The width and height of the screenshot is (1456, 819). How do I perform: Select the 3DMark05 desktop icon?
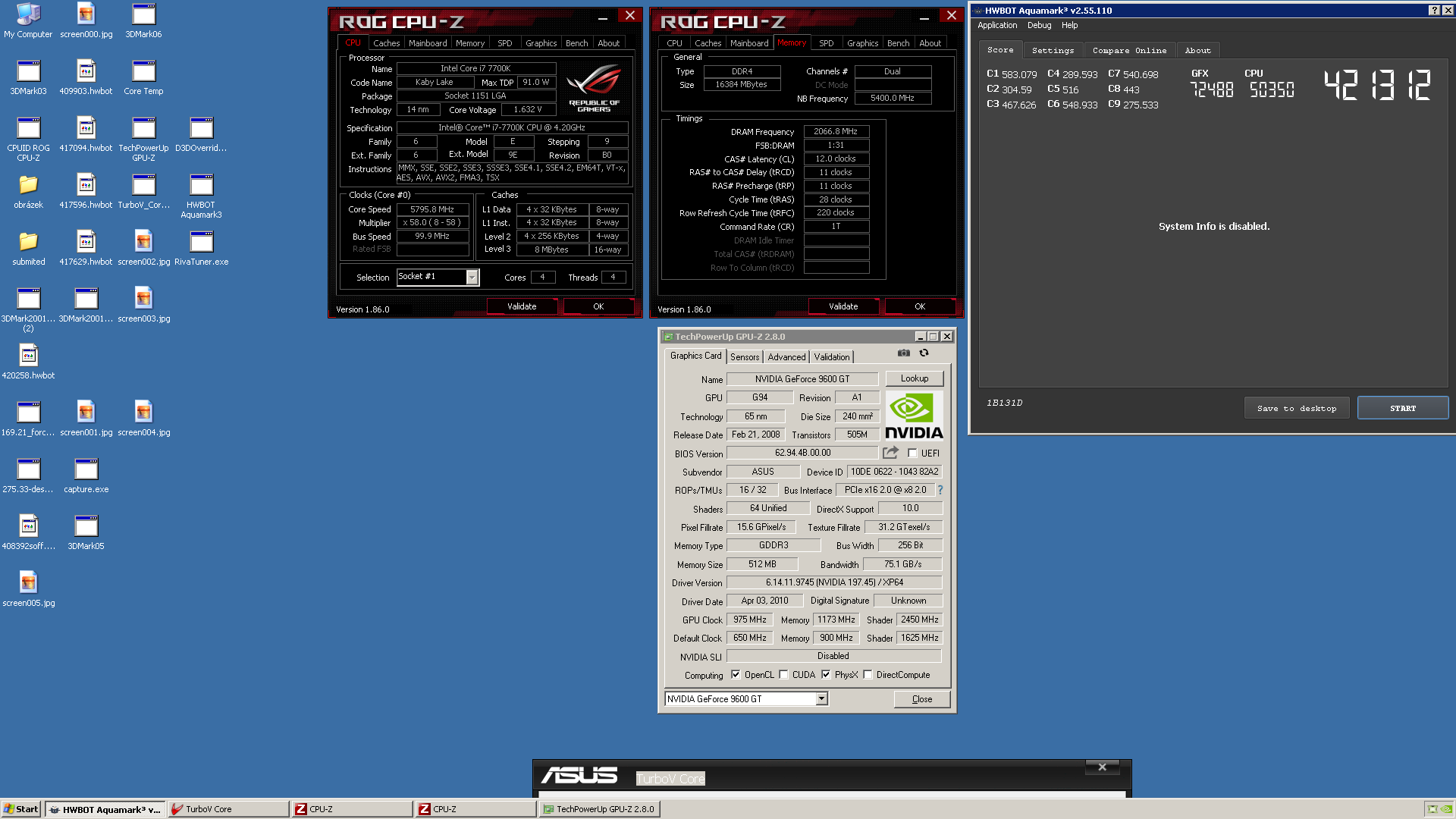pyautogui.click(x=86, y=533)
